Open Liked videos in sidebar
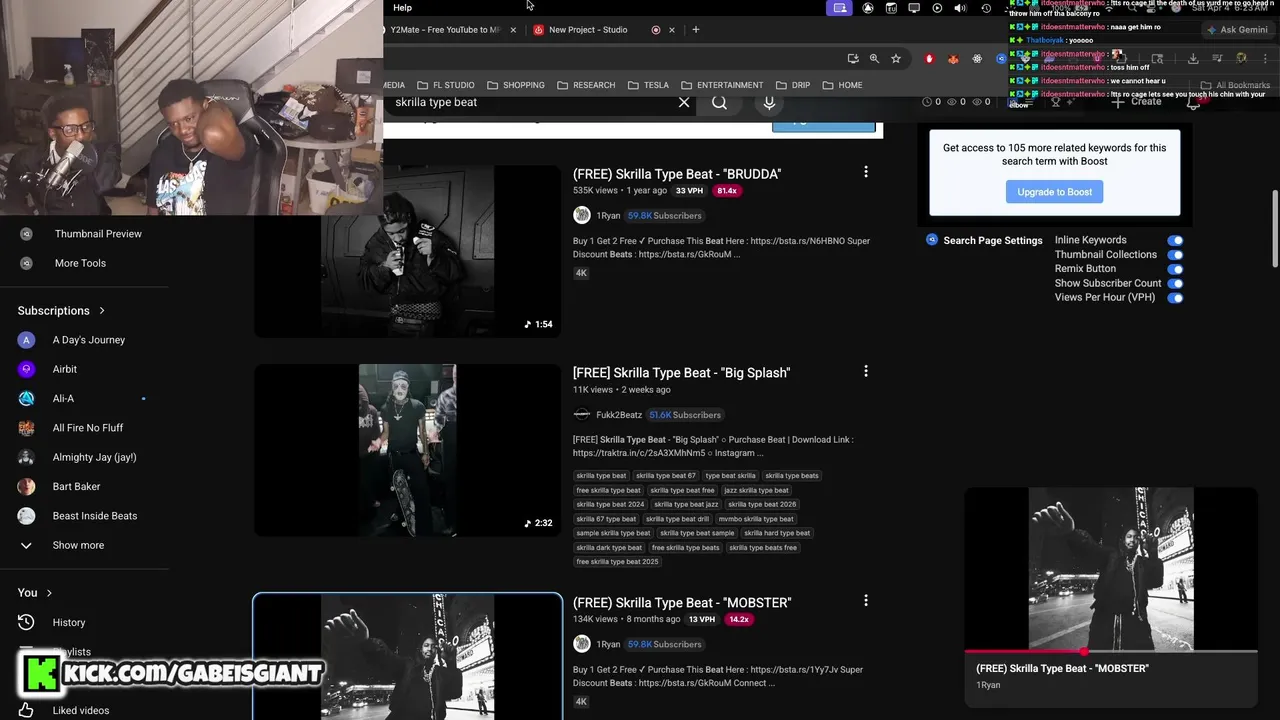 click(80, 710)
